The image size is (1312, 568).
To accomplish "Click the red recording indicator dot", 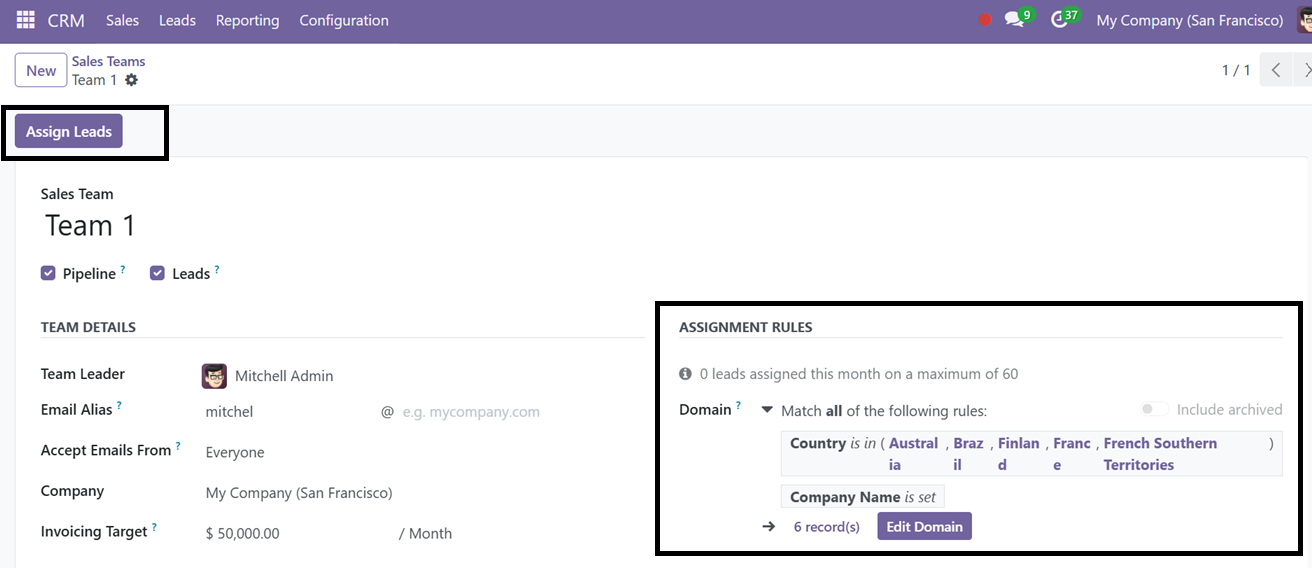I will click(x=985, y=20).
